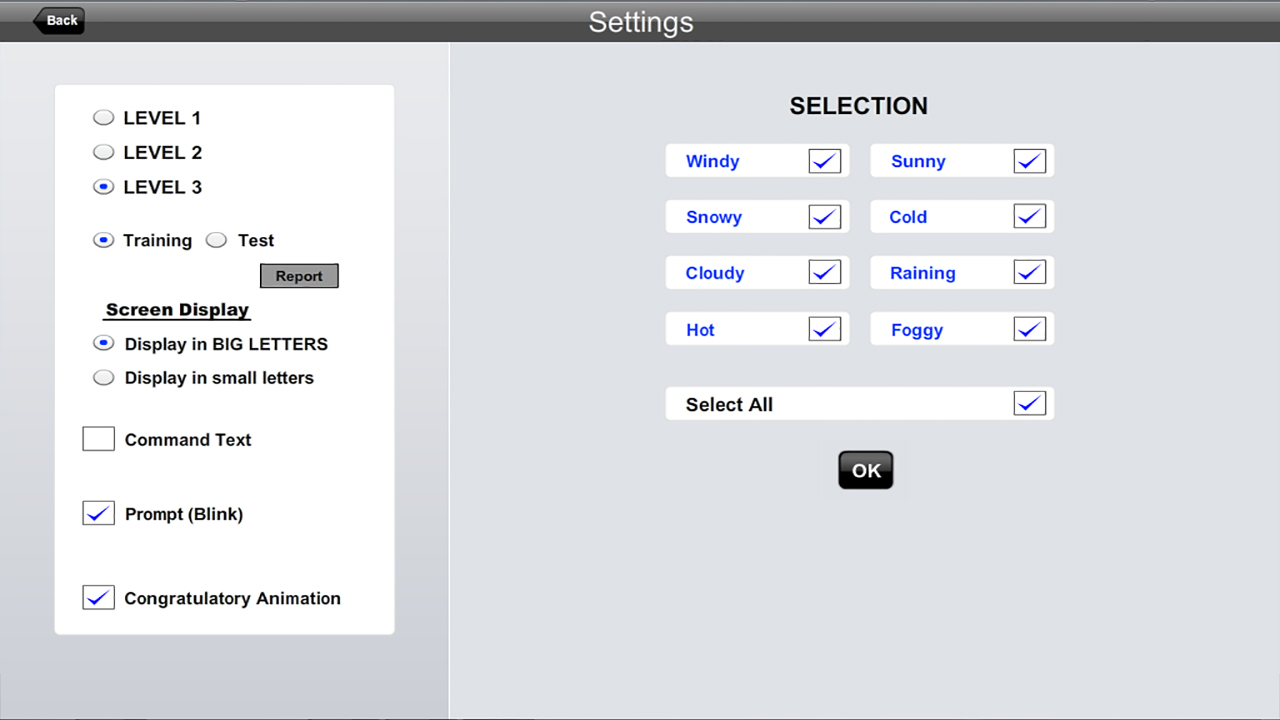Select Display in BIG LETTERS option
This screenshot has height=720, width=1280.
(x=103, y=344)
